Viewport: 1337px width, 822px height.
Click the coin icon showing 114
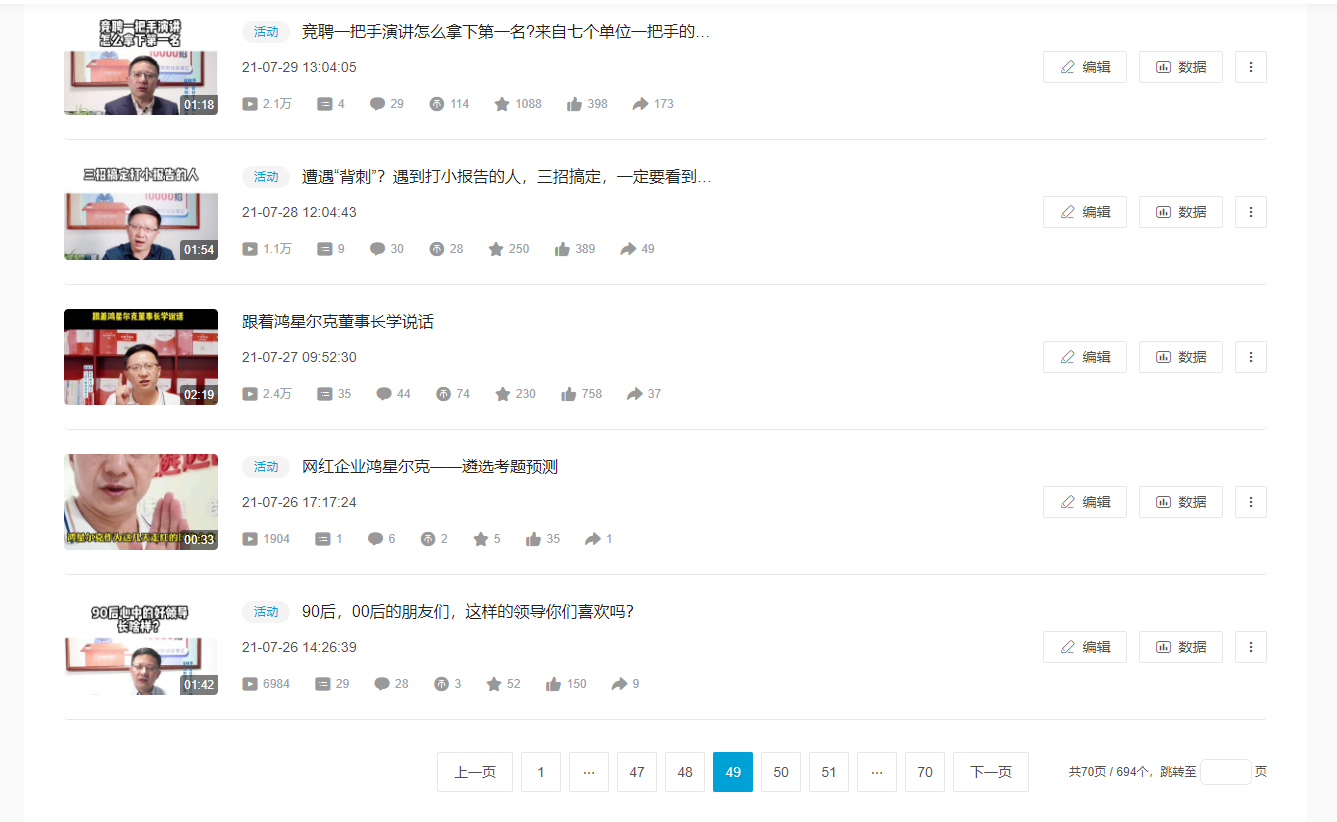pos(436,104)
